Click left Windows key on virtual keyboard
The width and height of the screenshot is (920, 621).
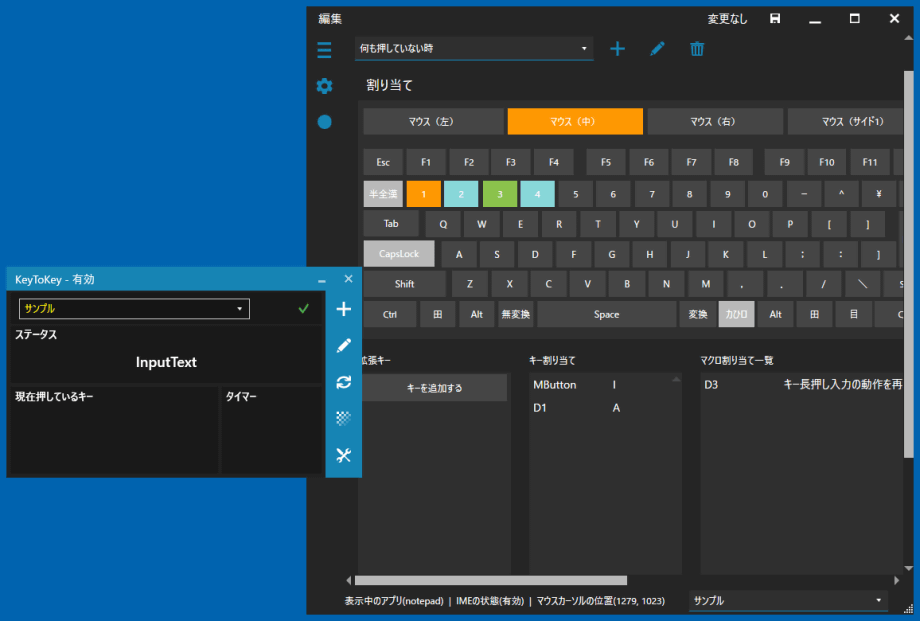(x=438, y=315)
